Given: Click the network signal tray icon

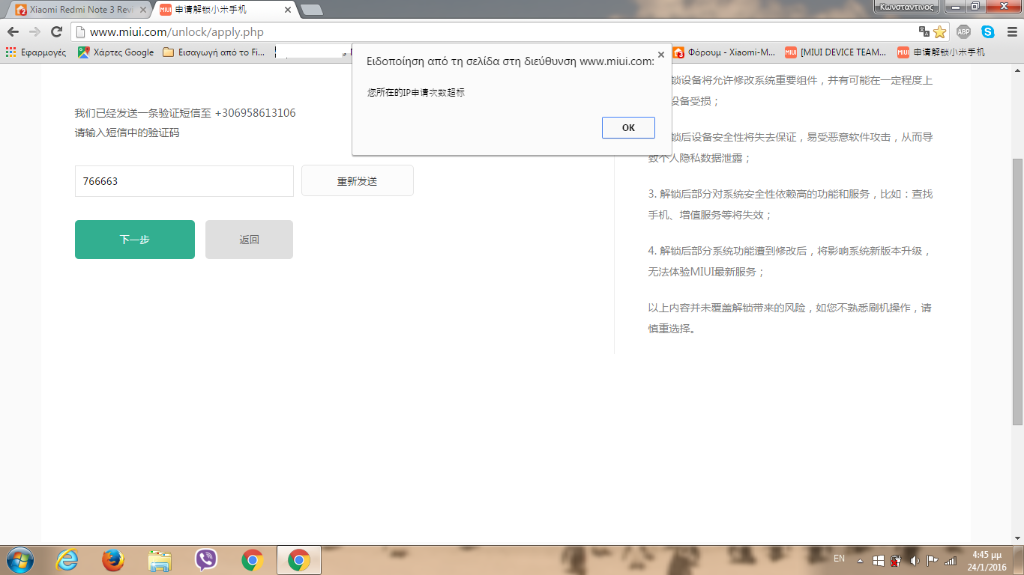Looking at the screenshot, I should point(950,561).
